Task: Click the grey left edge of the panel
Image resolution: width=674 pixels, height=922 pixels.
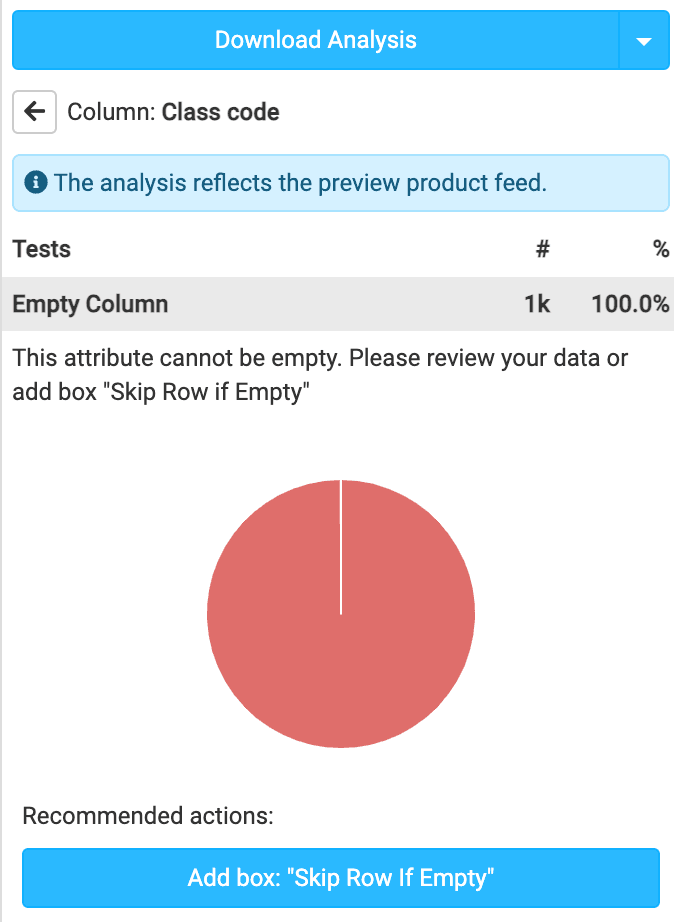Action: [x=2, y=600]
